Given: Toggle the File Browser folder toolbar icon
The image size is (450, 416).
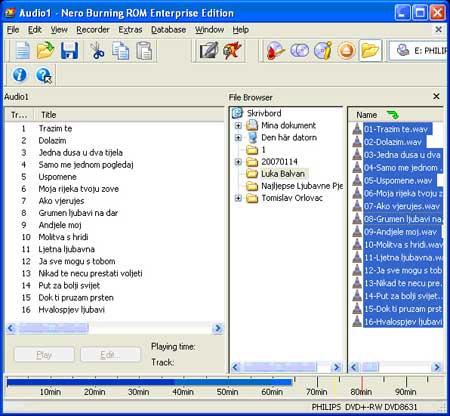Looking at the screenshot, I should (x=370, y=51).
